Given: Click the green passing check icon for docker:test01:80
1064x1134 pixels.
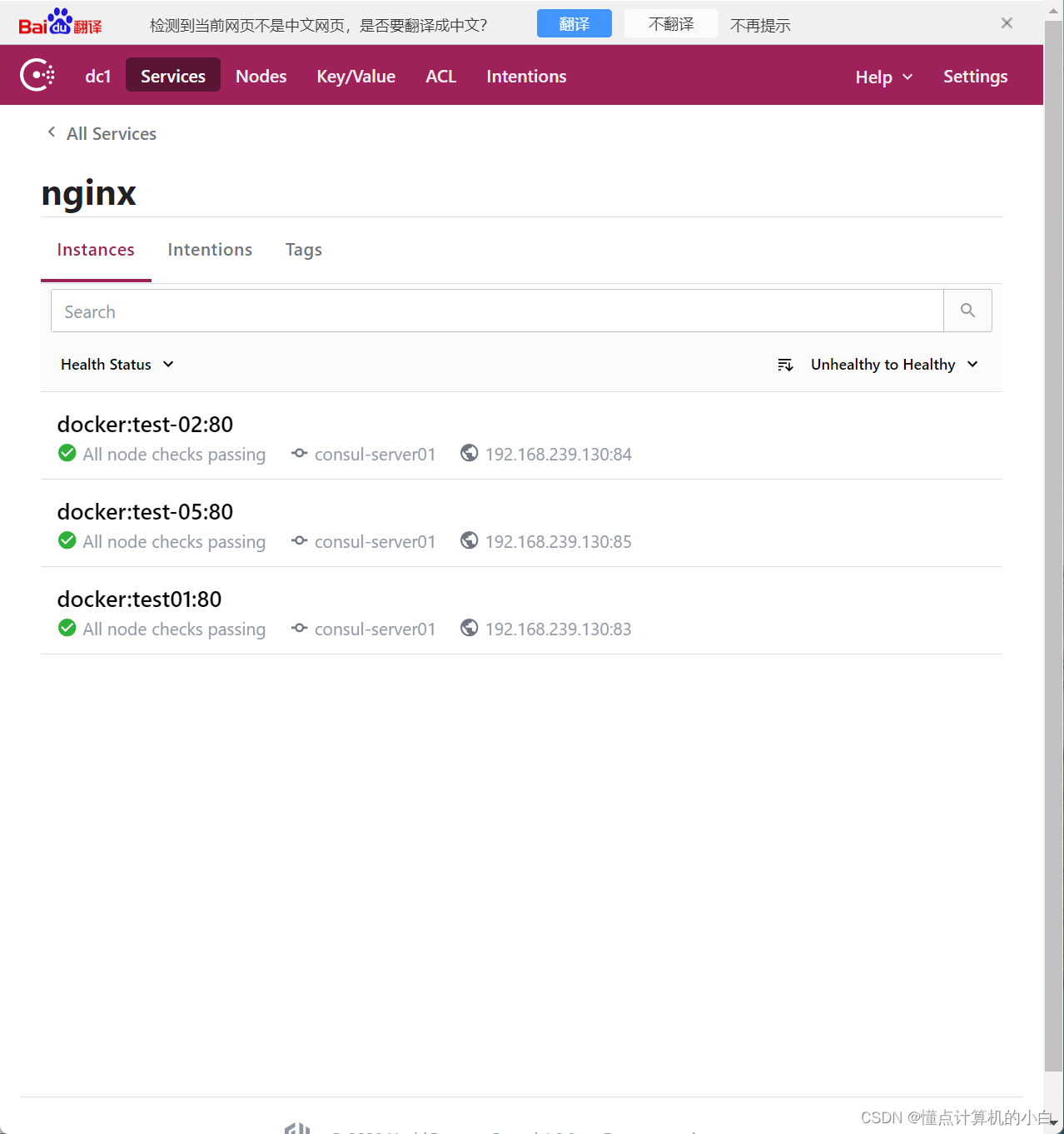Looking at the screenshot, I should (x=67, y=627).
